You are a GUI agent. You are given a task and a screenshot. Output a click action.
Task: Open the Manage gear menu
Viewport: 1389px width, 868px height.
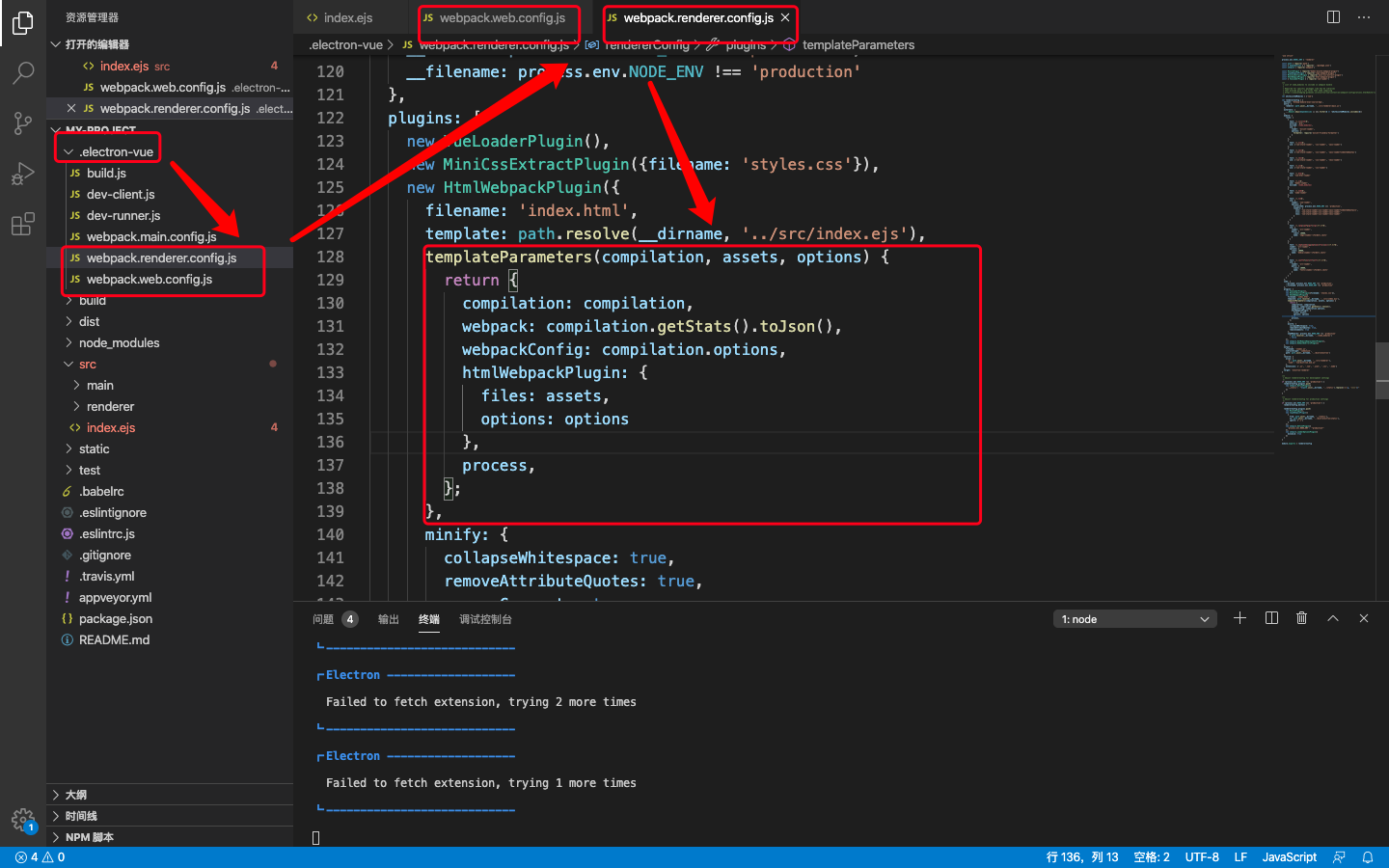[23, 820]
